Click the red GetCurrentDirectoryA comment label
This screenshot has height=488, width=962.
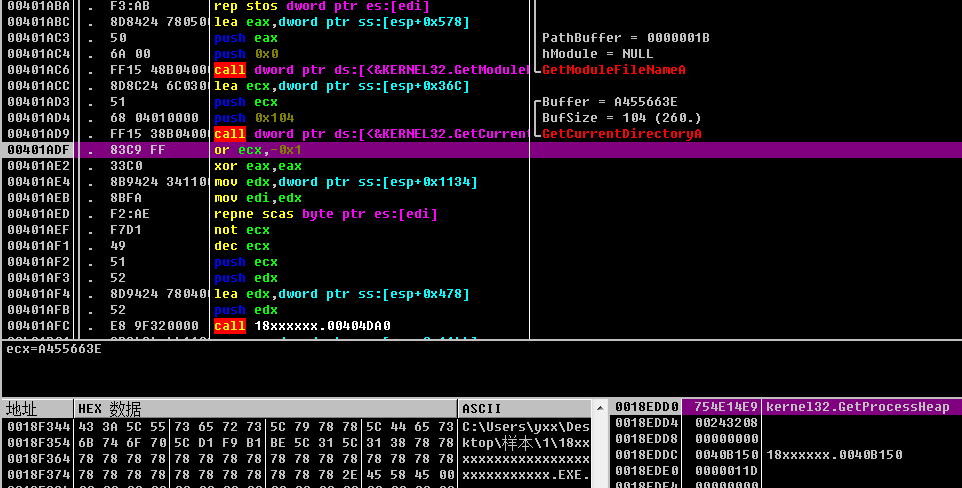[621, 134]
